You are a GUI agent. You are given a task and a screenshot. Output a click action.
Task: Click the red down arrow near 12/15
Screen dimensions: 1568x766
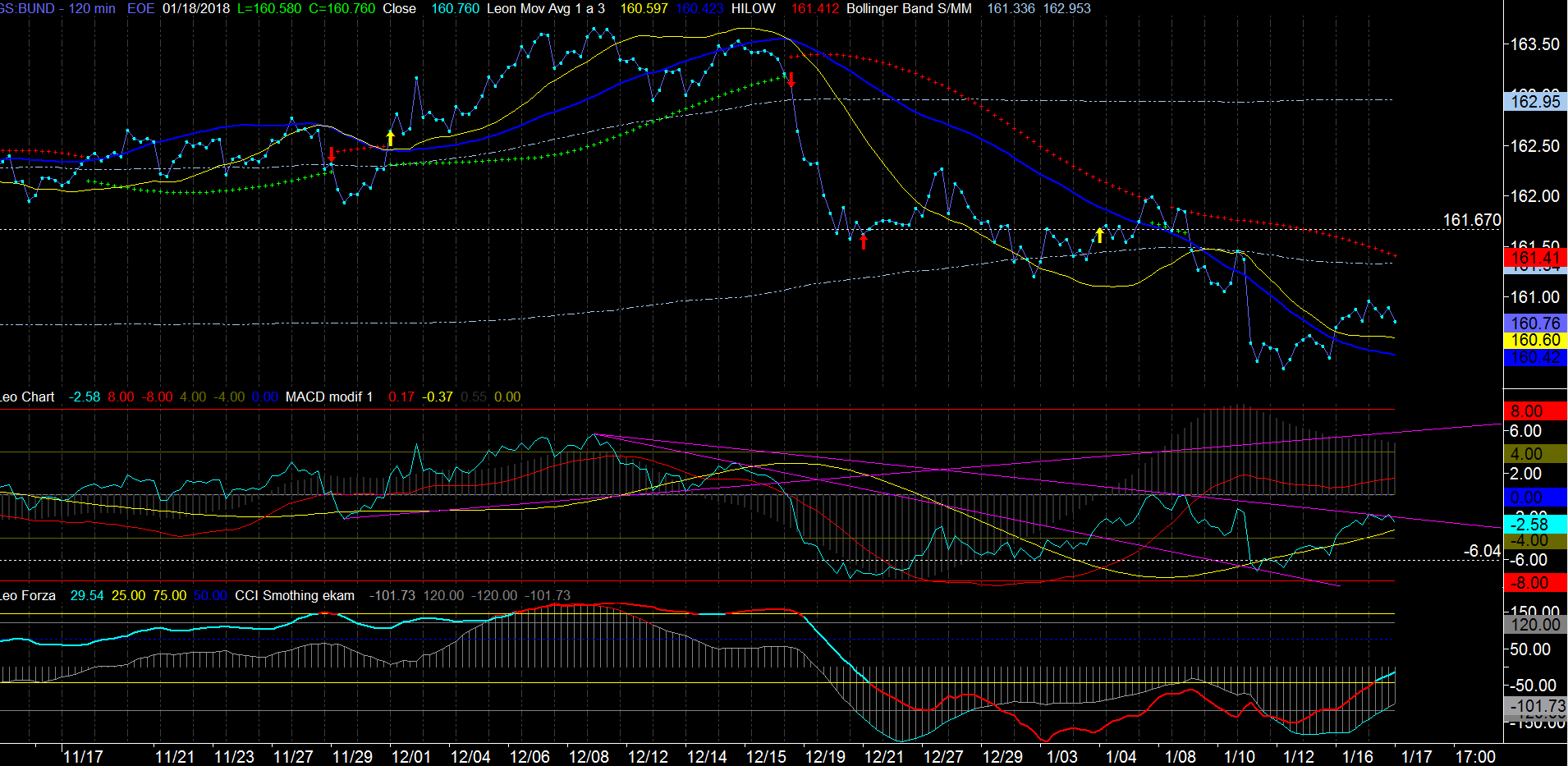click(x=791, y=80)
